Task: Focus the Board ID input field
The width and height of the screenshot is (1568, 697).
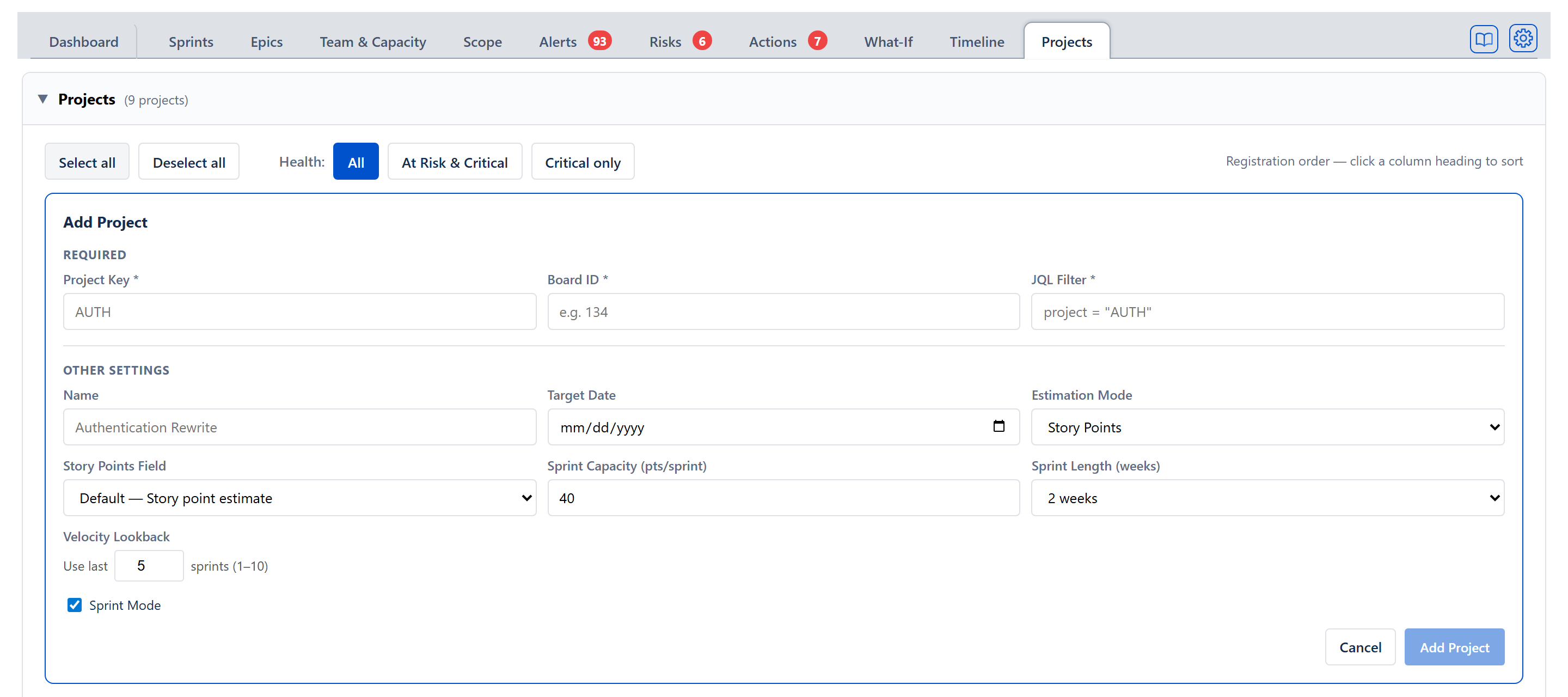Action: (x=783, y=311)
